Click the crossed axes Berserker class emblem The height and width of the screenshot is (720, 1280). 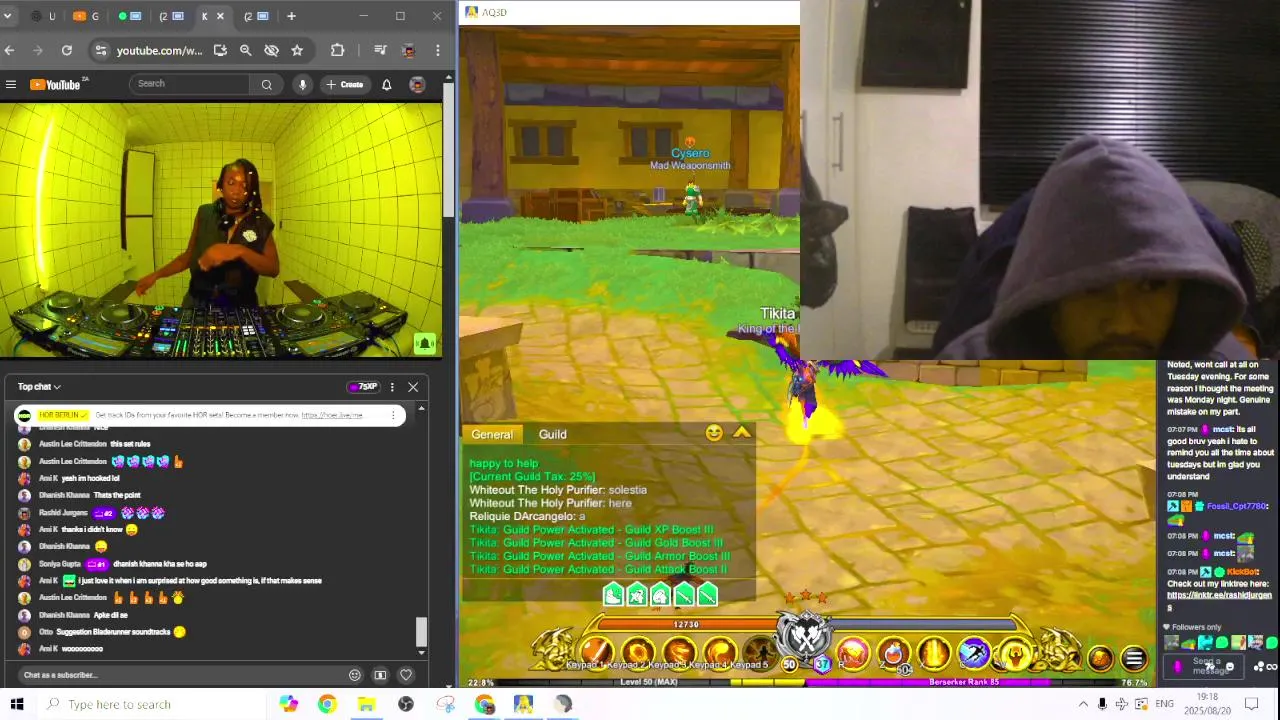point(806,635)
